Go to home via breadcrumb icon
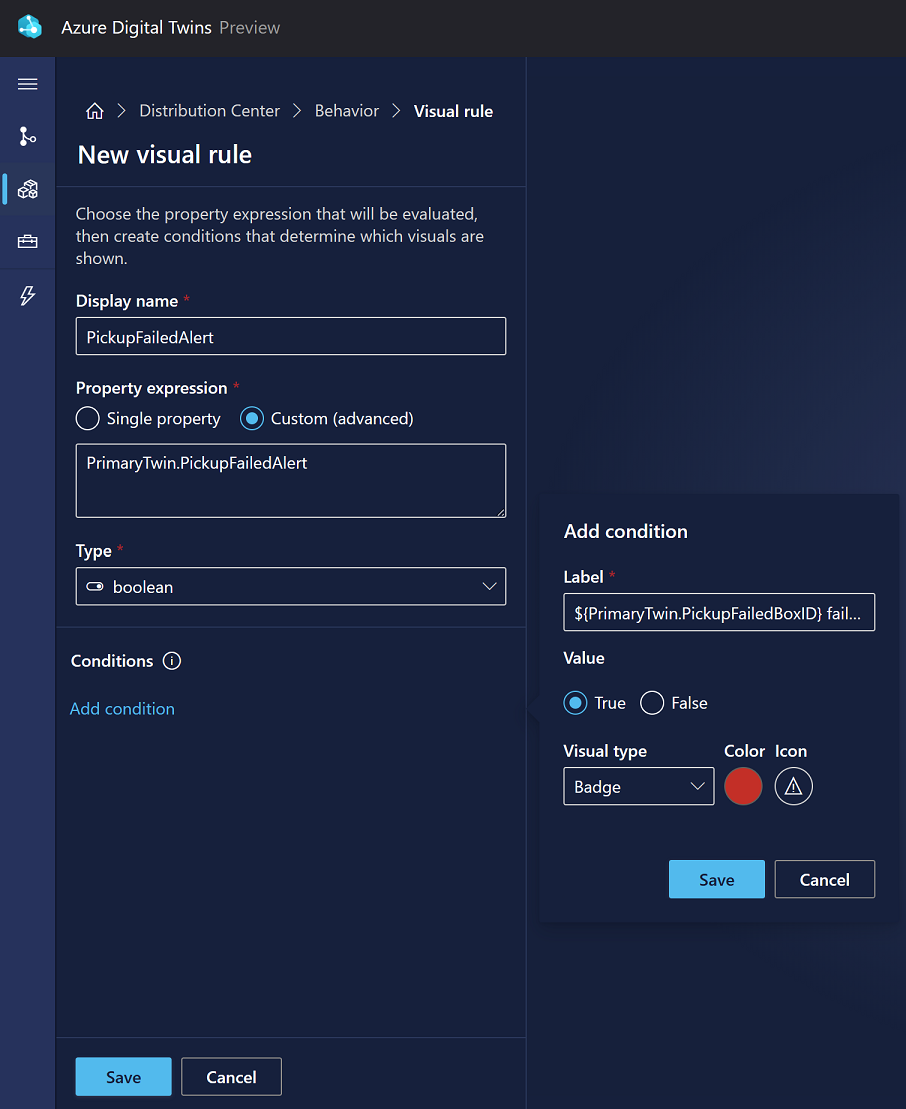Screen dimensions: 906x1109 tap(95, 111)
